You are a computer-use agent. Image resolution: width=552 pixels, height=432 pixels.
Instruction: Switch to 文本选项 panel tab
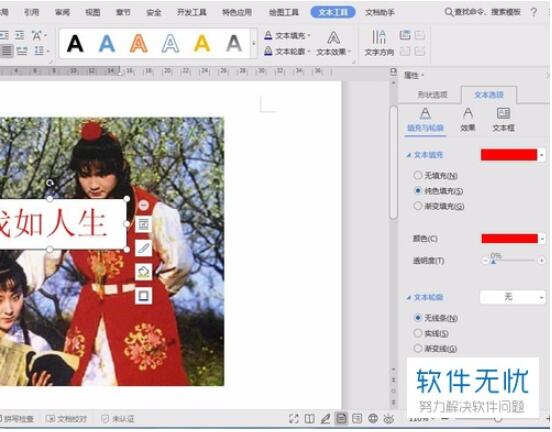(489, 94)
